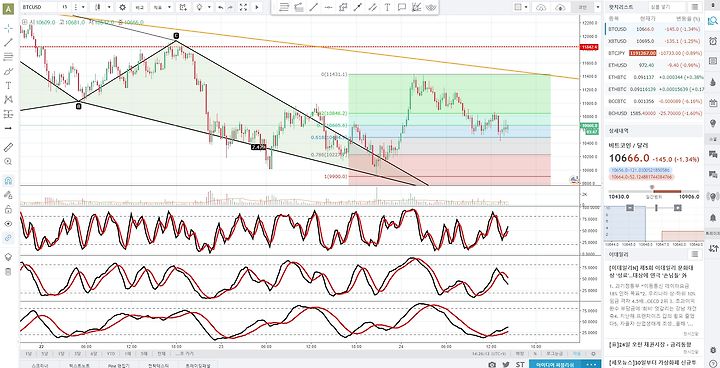This screenshot has height=368, width=720.
Task: Select the brush drawing tool
Action: coord(8,71)
